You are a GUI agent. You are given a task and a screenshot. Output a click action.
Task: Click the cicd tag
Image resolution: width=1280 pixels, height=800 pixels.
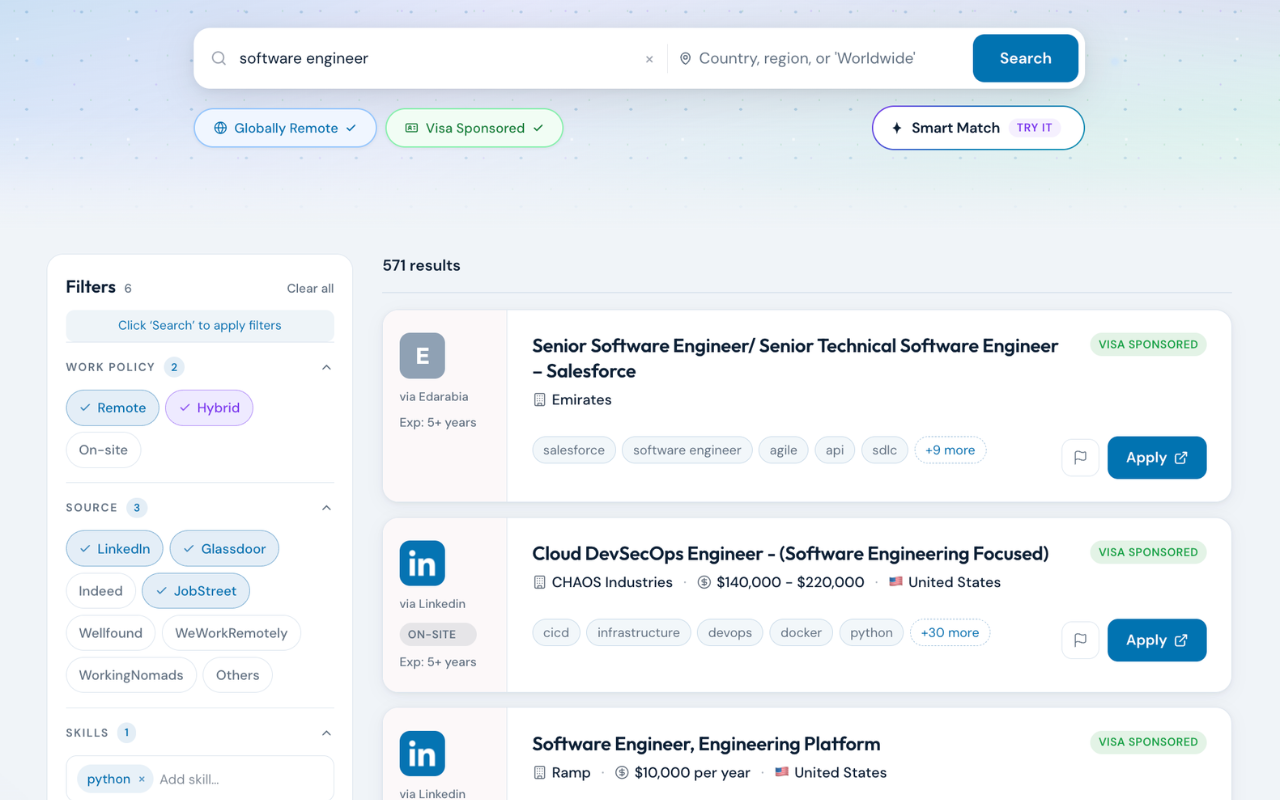click(556, 632)
